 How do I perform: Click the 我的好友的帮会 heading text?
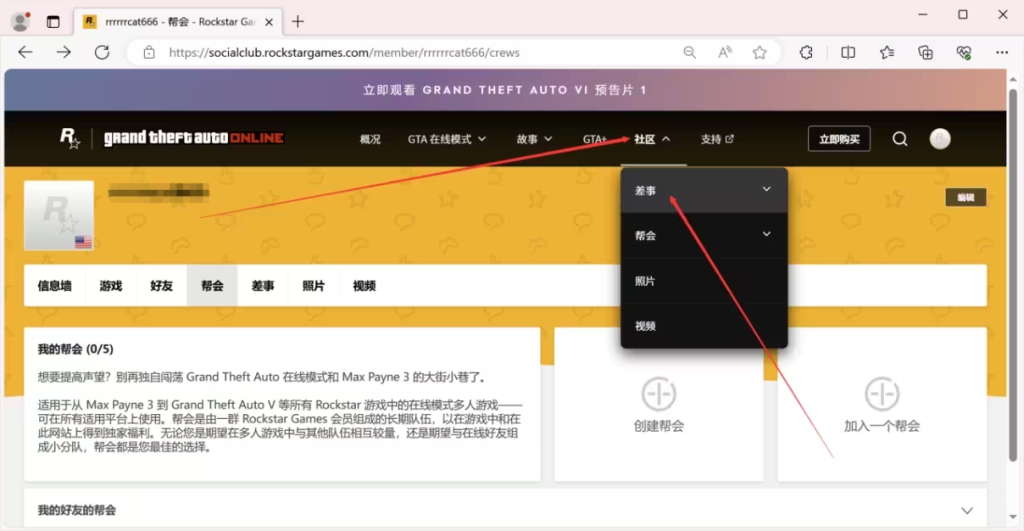[76, 510]
